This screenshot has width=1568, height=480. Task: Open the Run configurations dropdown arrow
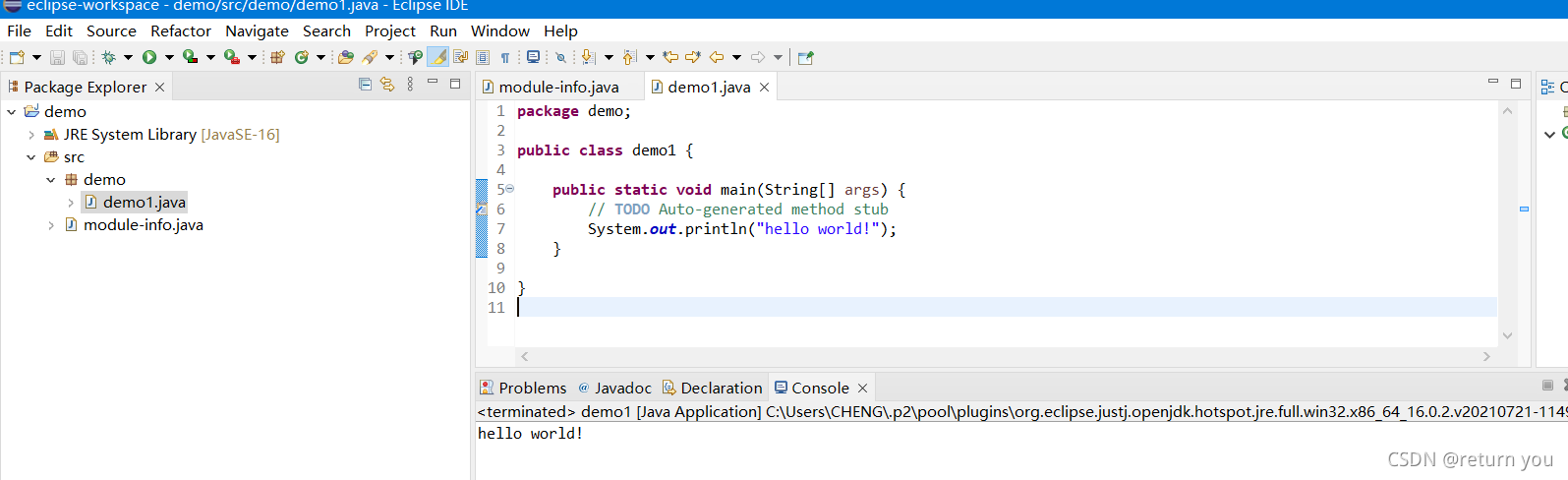click(x=169, y=57)
